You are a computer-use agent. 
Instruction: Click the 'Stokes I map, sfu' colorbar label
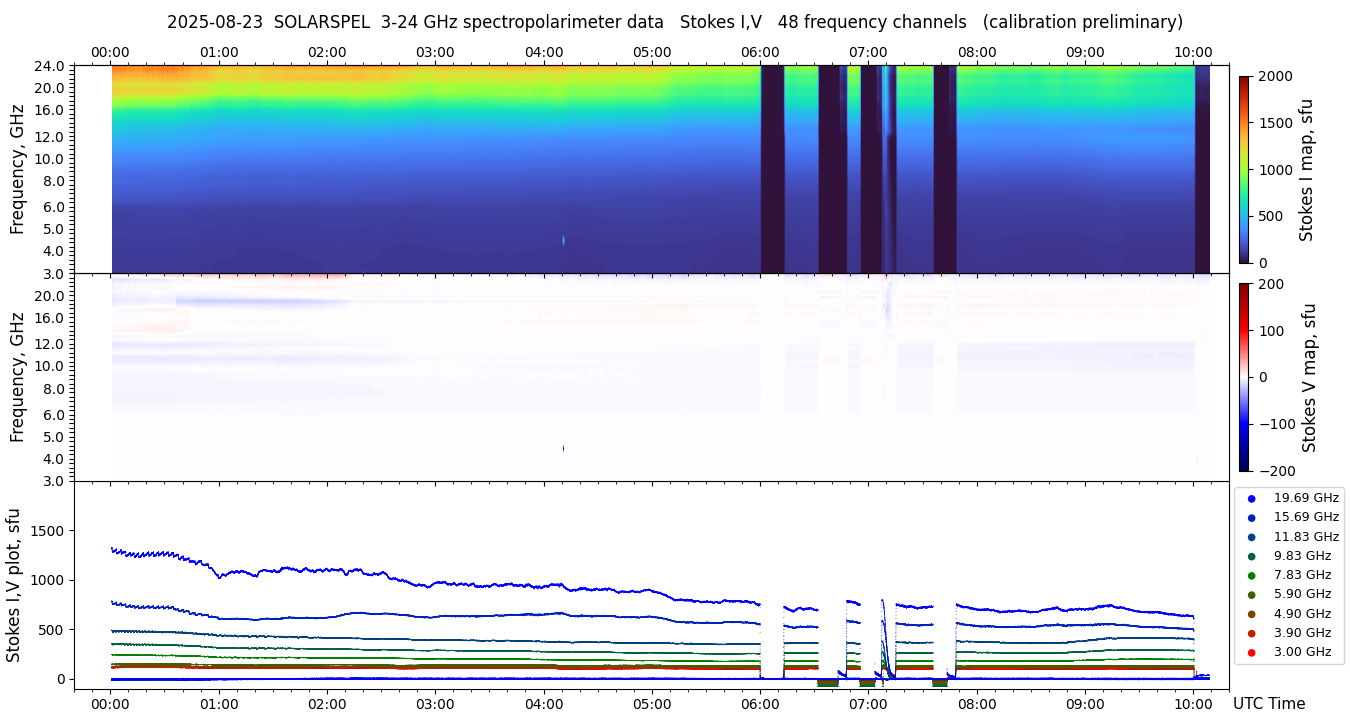pyautogui.click(x=1306, y=169)
